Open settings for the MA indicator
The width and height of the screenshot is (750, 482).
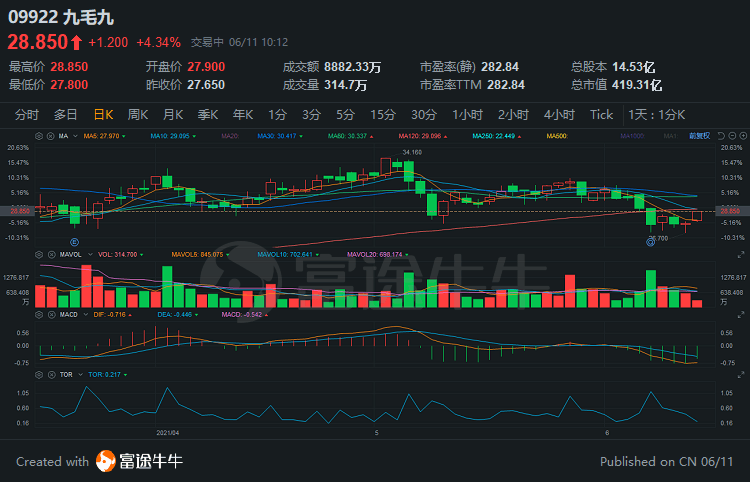pos(39,136)
